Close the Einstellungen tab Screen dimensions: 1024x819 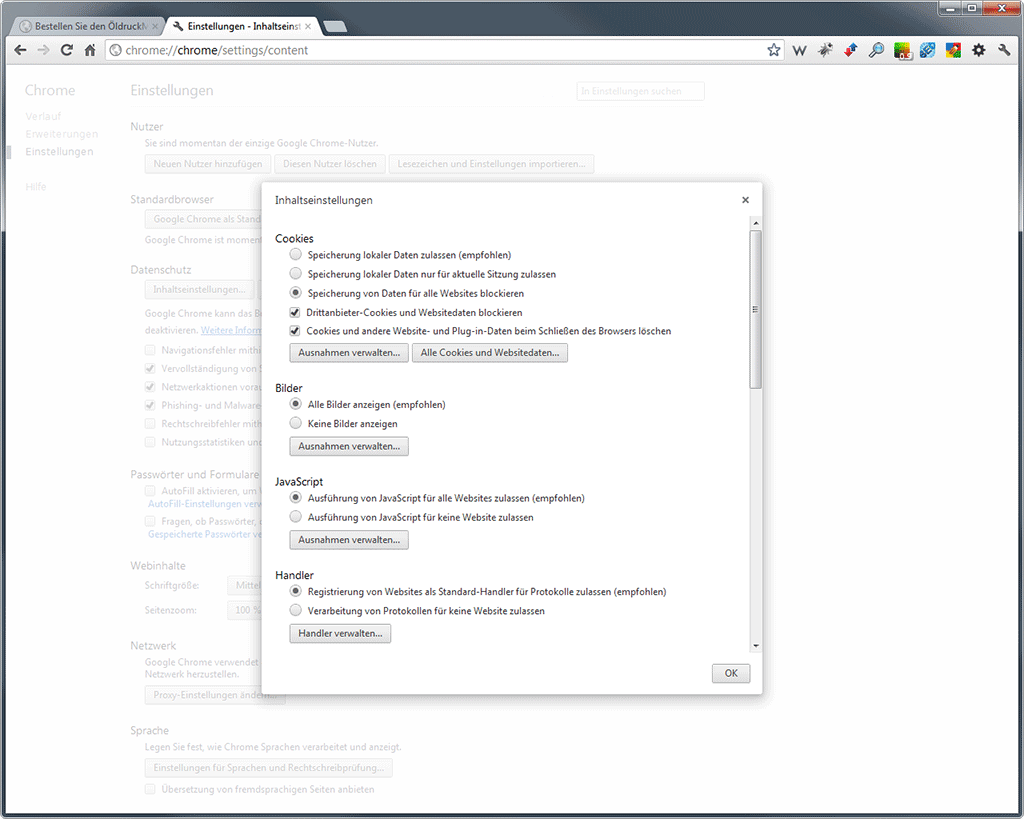tap(308, 27)
